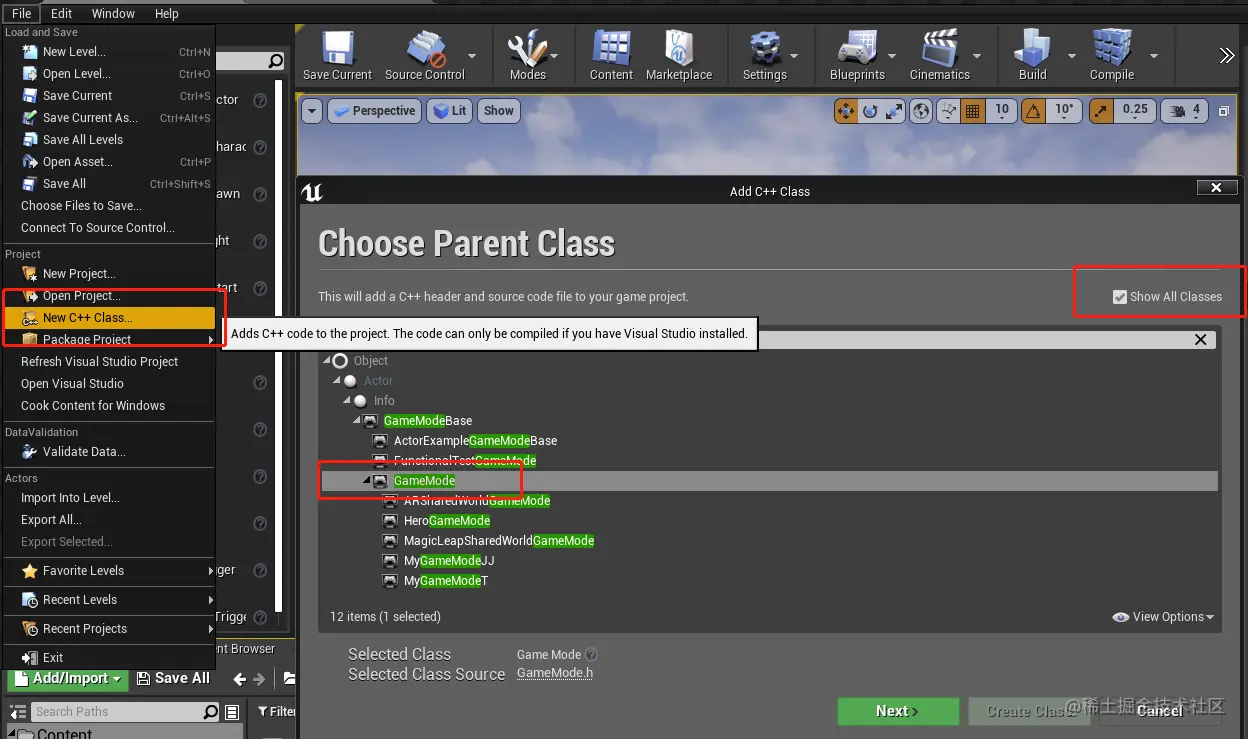The image size is (1248, 739).
Task: Open Source Control toolbar icon
Action: 425,55
